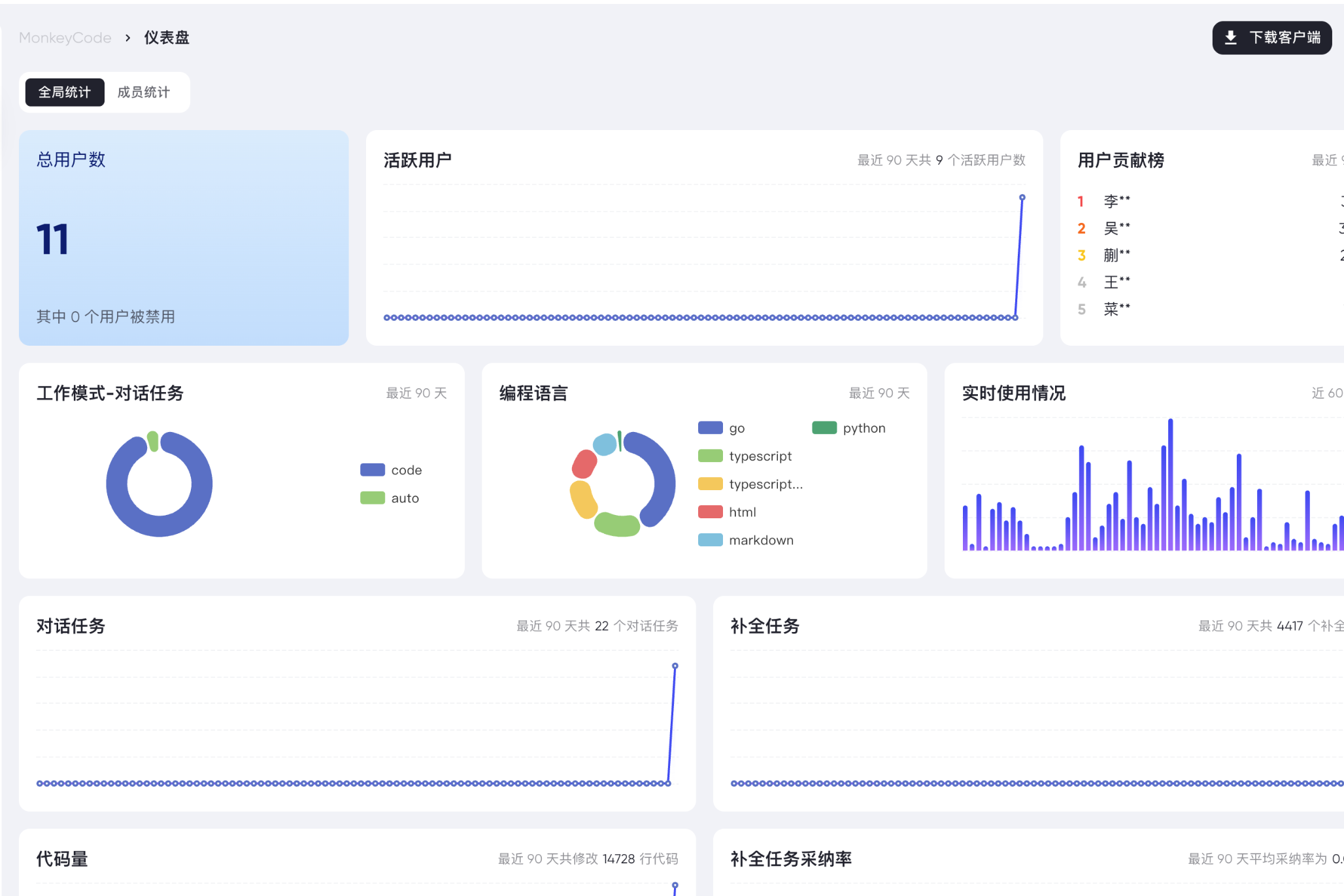Toggle the auto series legend swatch

[373, 498]
